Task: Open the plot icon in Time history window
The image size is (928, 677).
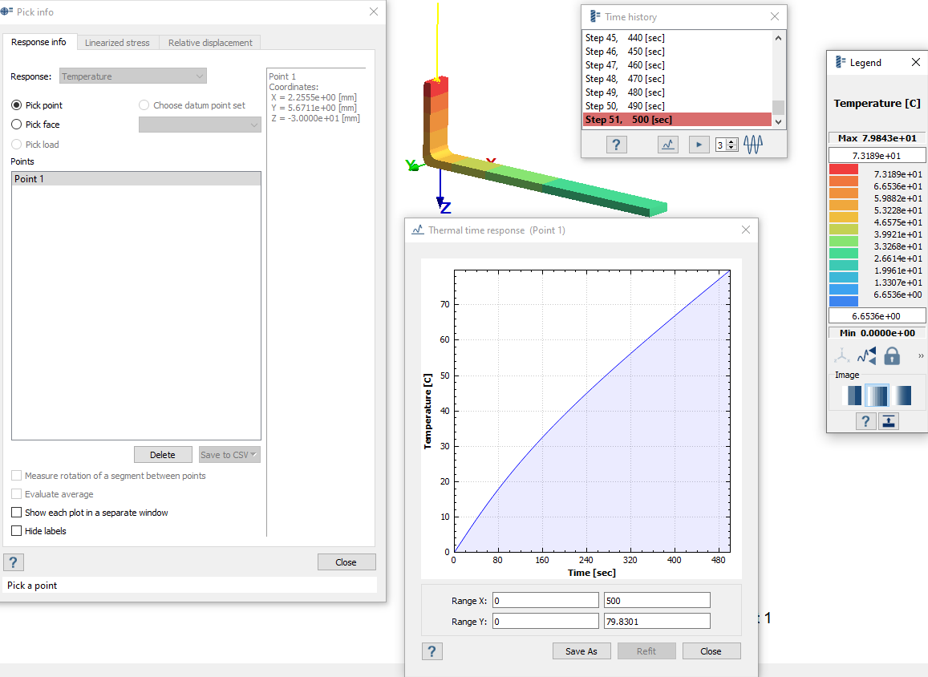Action: pos(666,144)
